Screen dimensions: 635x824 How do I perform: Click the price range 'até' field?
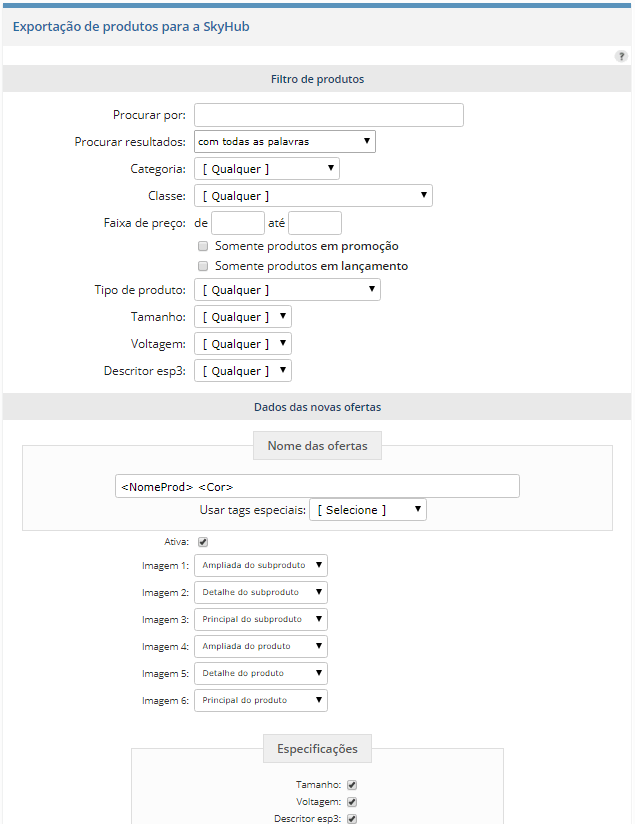click(x=315, y=223)
